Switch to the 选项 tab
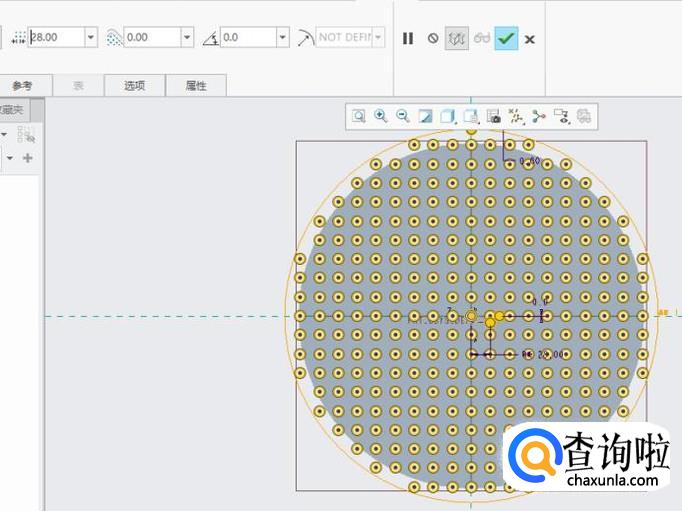The image size is (682, 511). click(135, 86)
